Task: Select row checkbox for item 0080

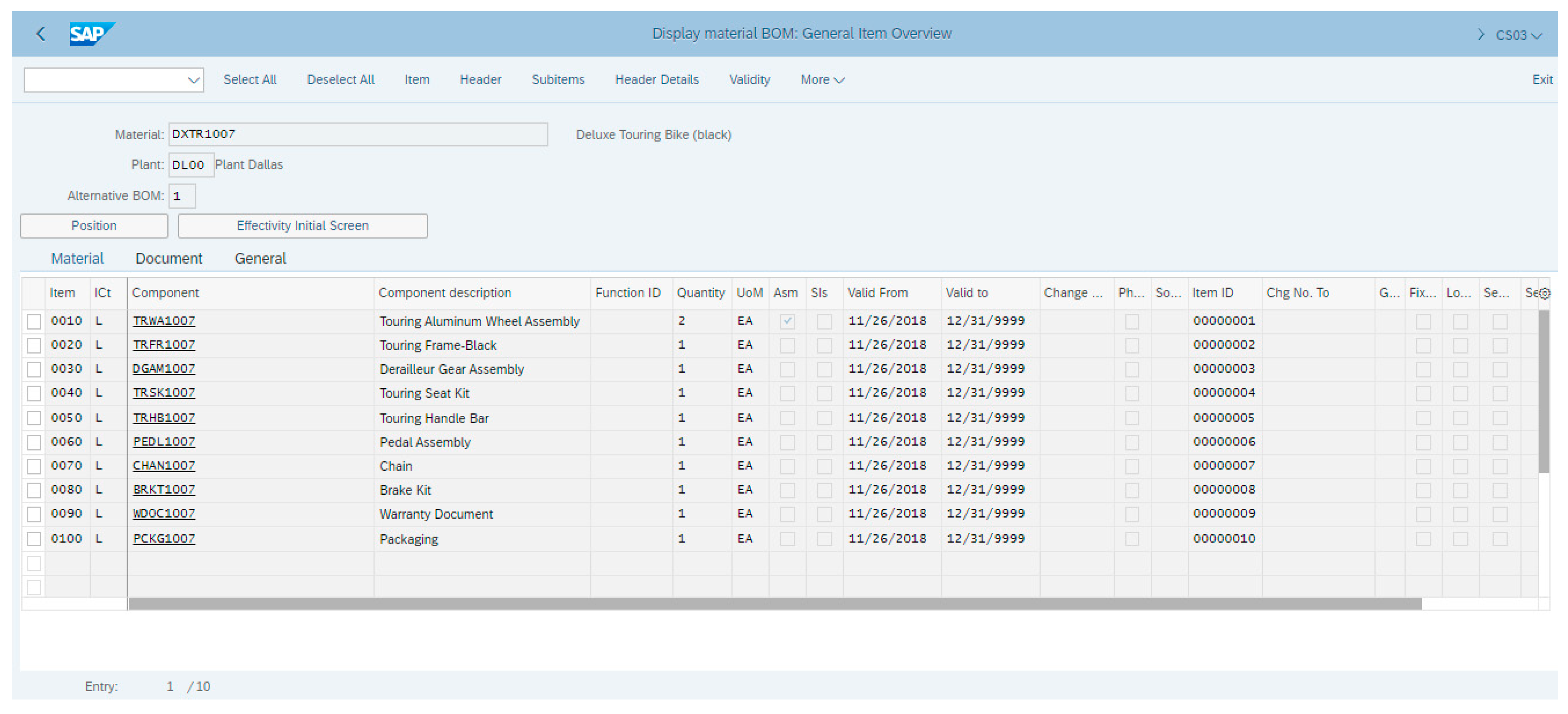Action: (34, 490)
